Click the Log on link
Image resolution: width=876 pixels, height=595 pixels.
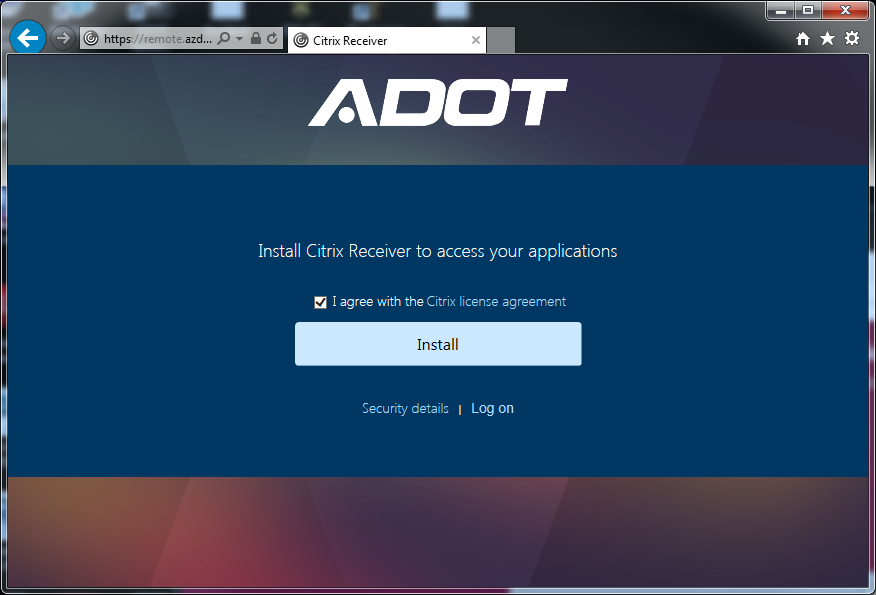coord(492,408)
